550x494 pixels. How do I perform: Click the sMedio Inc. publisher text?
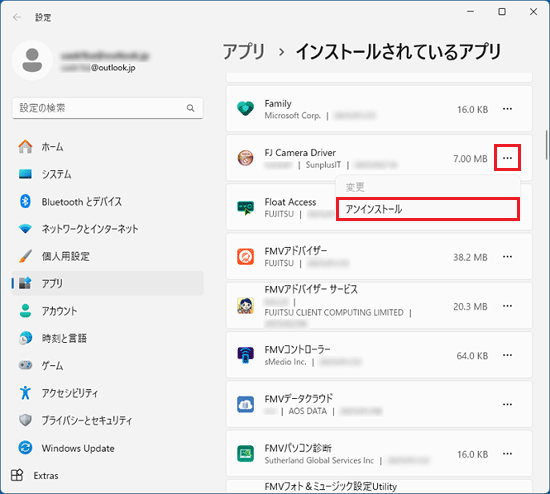285,362
